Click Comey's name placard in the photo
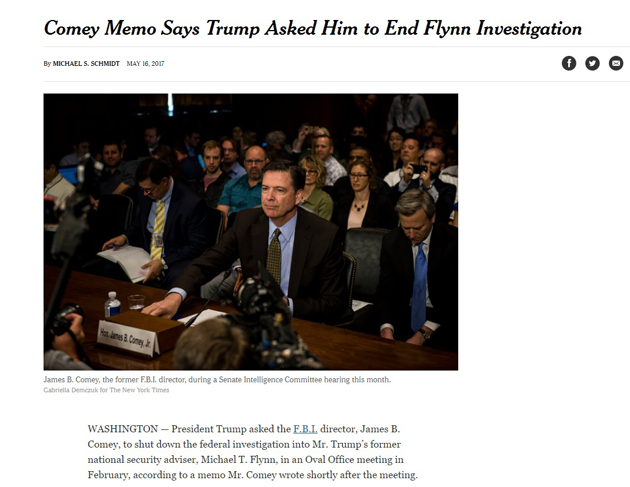630x487 pixels. 127,337
